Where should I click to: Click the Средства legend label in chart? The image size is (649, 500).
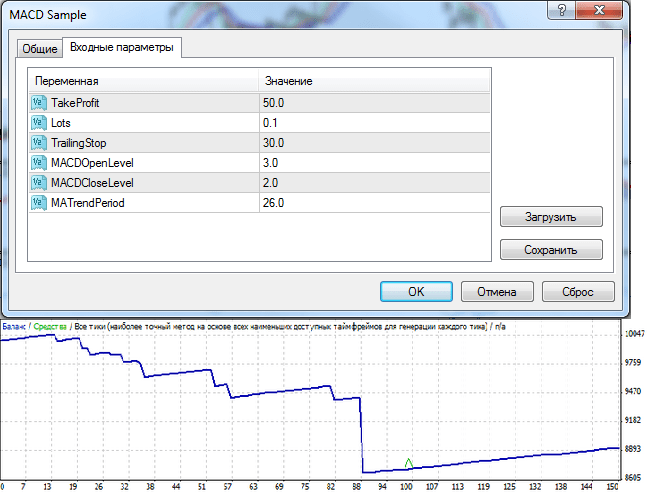click(50, 327)
